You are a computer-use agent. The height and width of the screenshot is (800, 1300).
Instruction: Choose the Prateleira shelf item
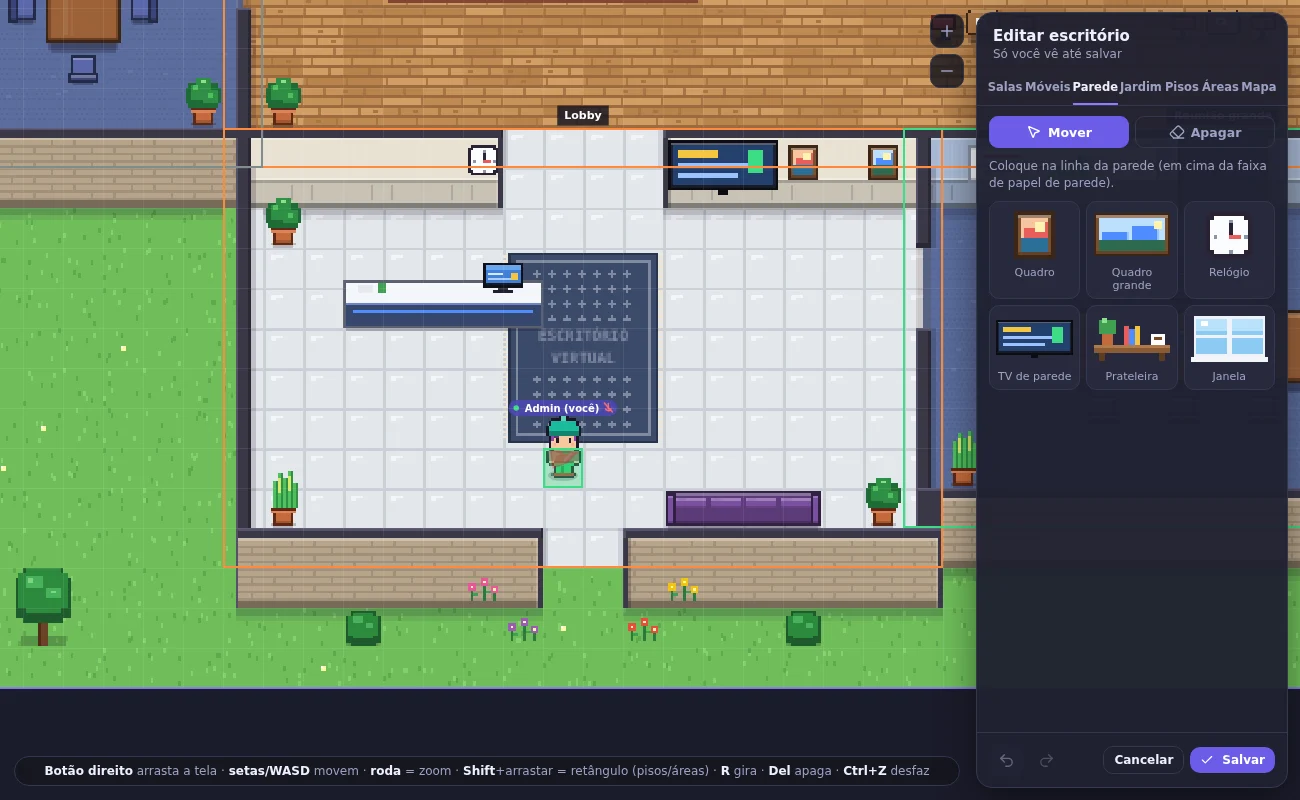click(x=1131, y=347)
